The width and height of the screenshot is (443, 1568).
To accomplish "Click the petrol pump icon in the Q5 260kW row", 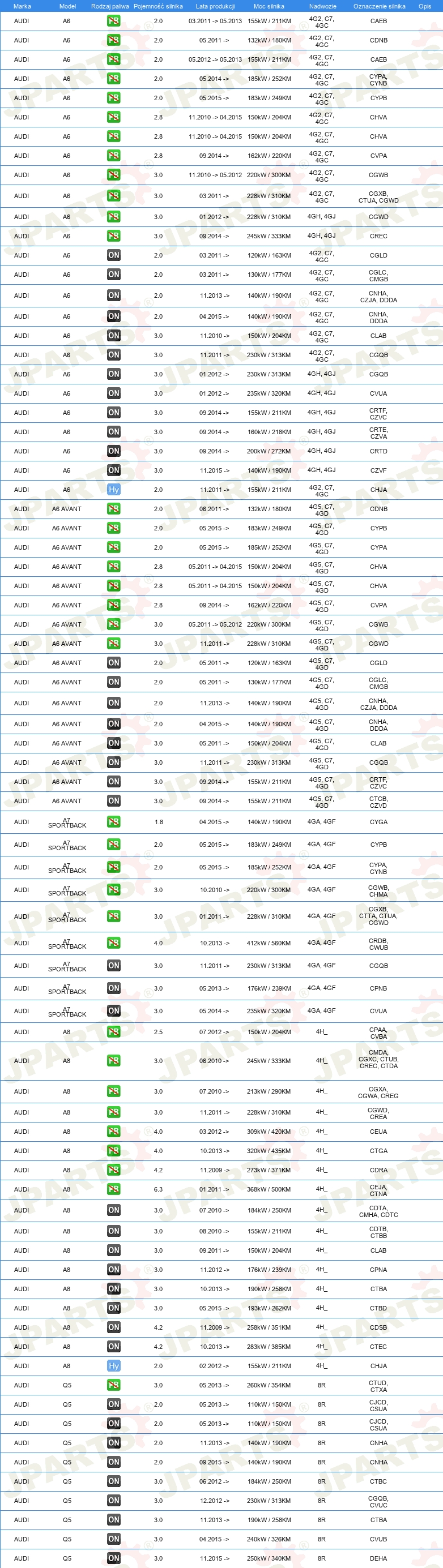I will click(x=113, y=1385).
